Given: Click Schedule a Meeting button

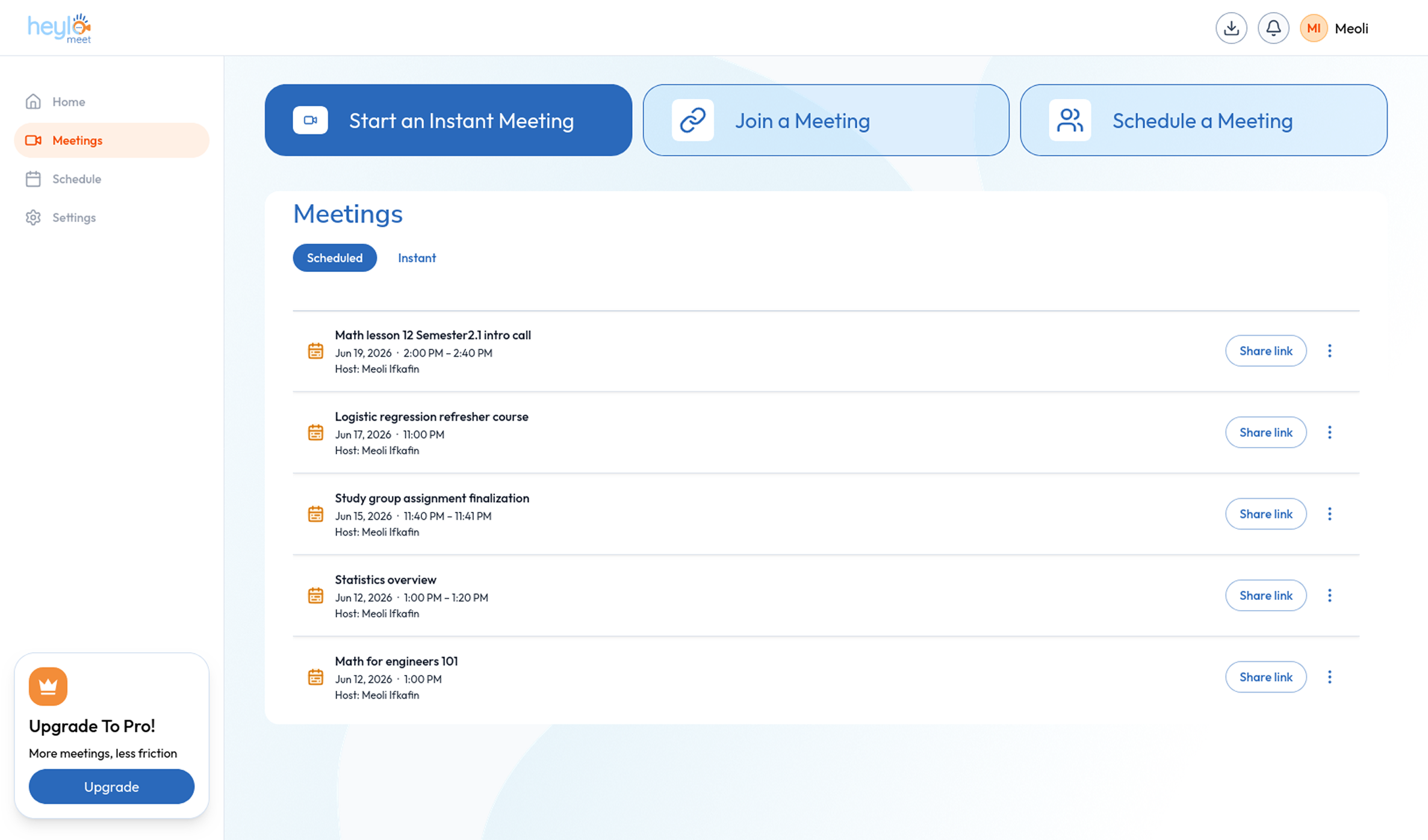Looking at the screenshot, I should 1203,120.
